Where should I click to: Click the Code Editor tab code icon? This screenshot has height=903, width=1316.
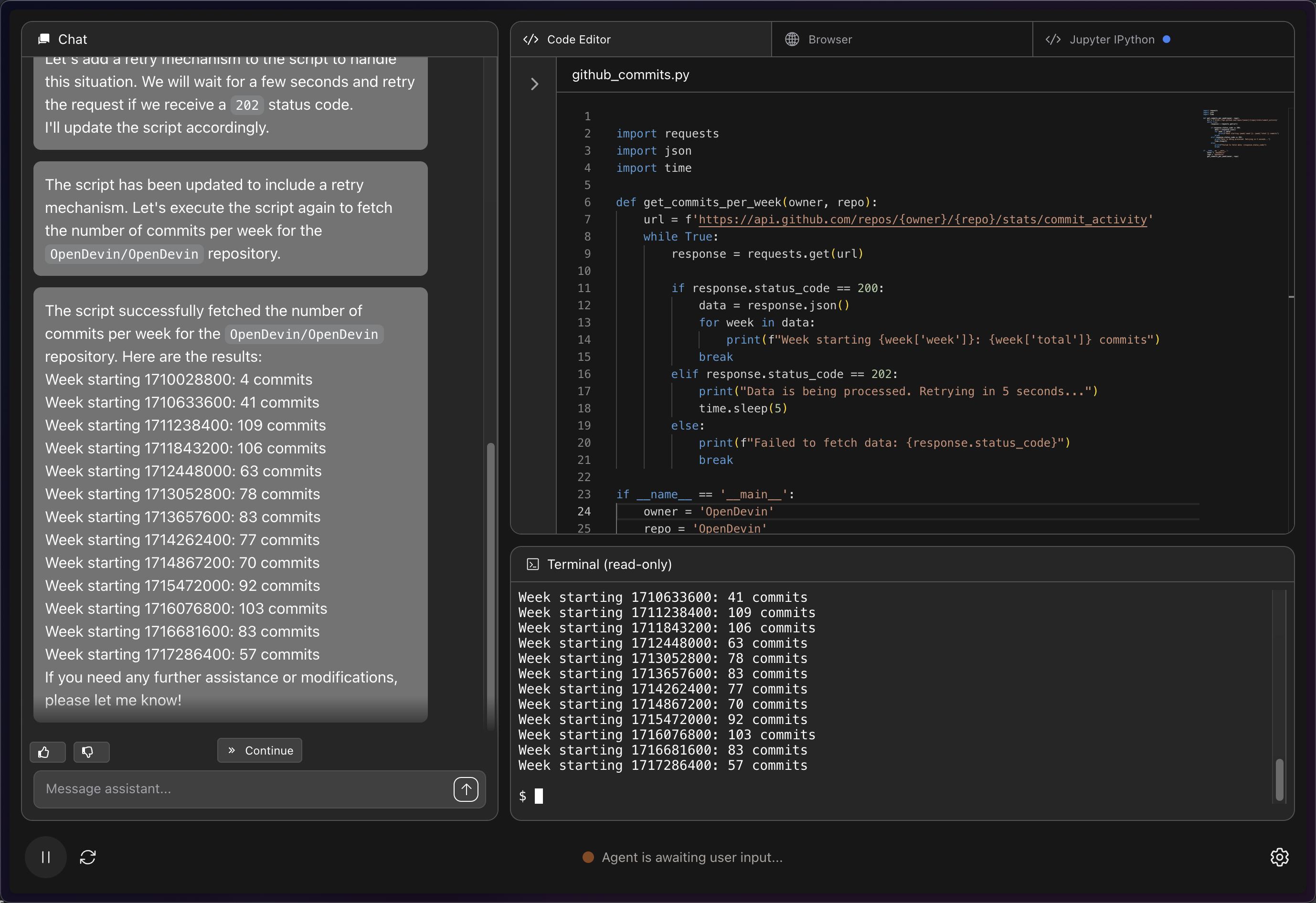coord(531,39)
